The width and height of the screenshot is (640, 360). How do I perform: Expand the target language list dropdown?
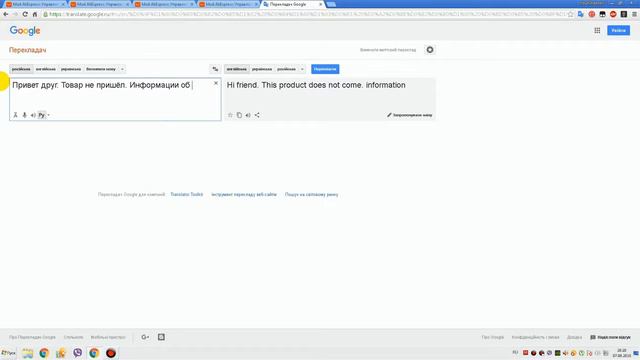(x=302, y=69)
